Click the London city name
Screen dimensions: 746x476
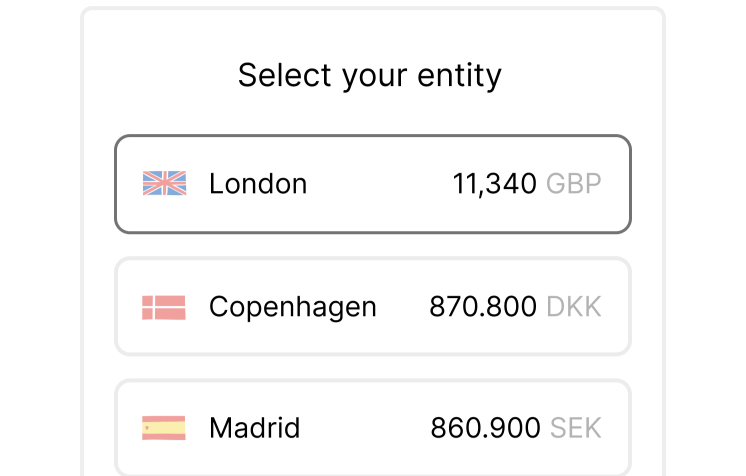[x=258, y=184]
